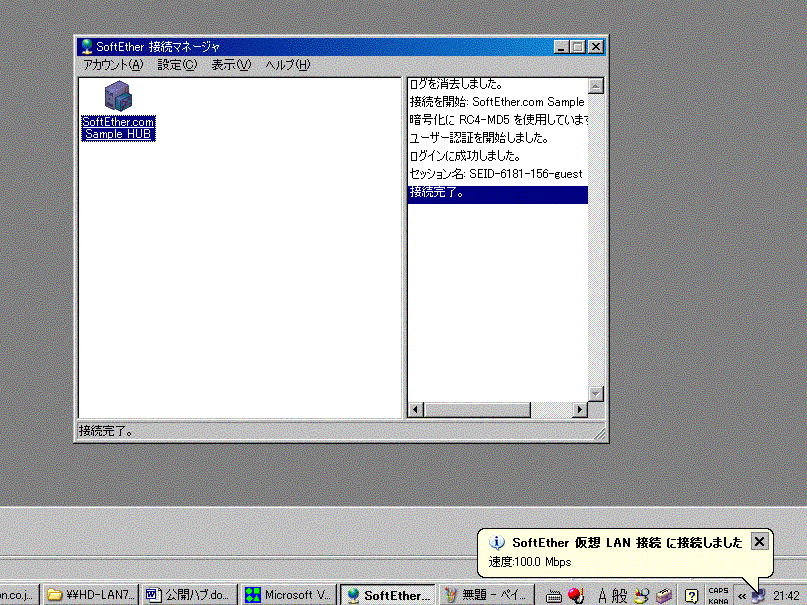Open the ヘルプ(H) menu
Screen dimensions: 807x605
(287, 65)
